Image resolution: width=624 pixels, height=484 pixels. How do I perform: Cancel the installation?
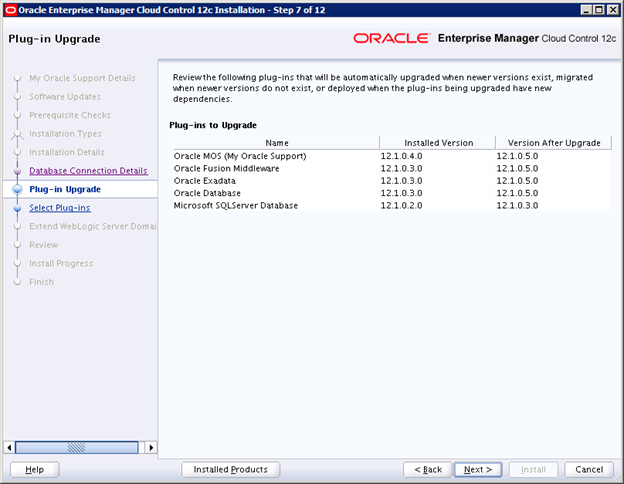point(589,470)
